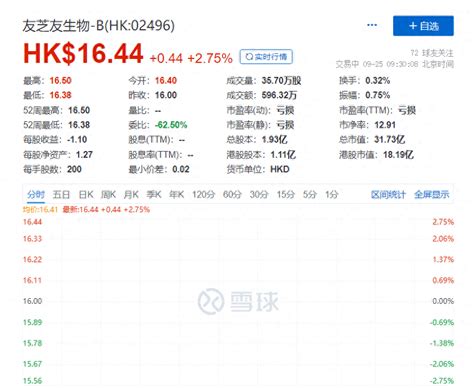The image size is (474, 388).
Task: Click the 总市值 value 31.73亿
Action: 390,139
